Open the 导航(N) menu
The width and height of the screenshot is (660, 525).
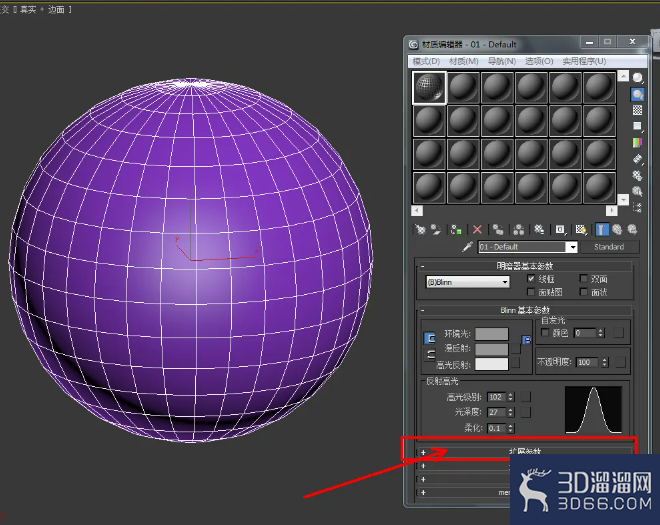click(x=502, y=61)
